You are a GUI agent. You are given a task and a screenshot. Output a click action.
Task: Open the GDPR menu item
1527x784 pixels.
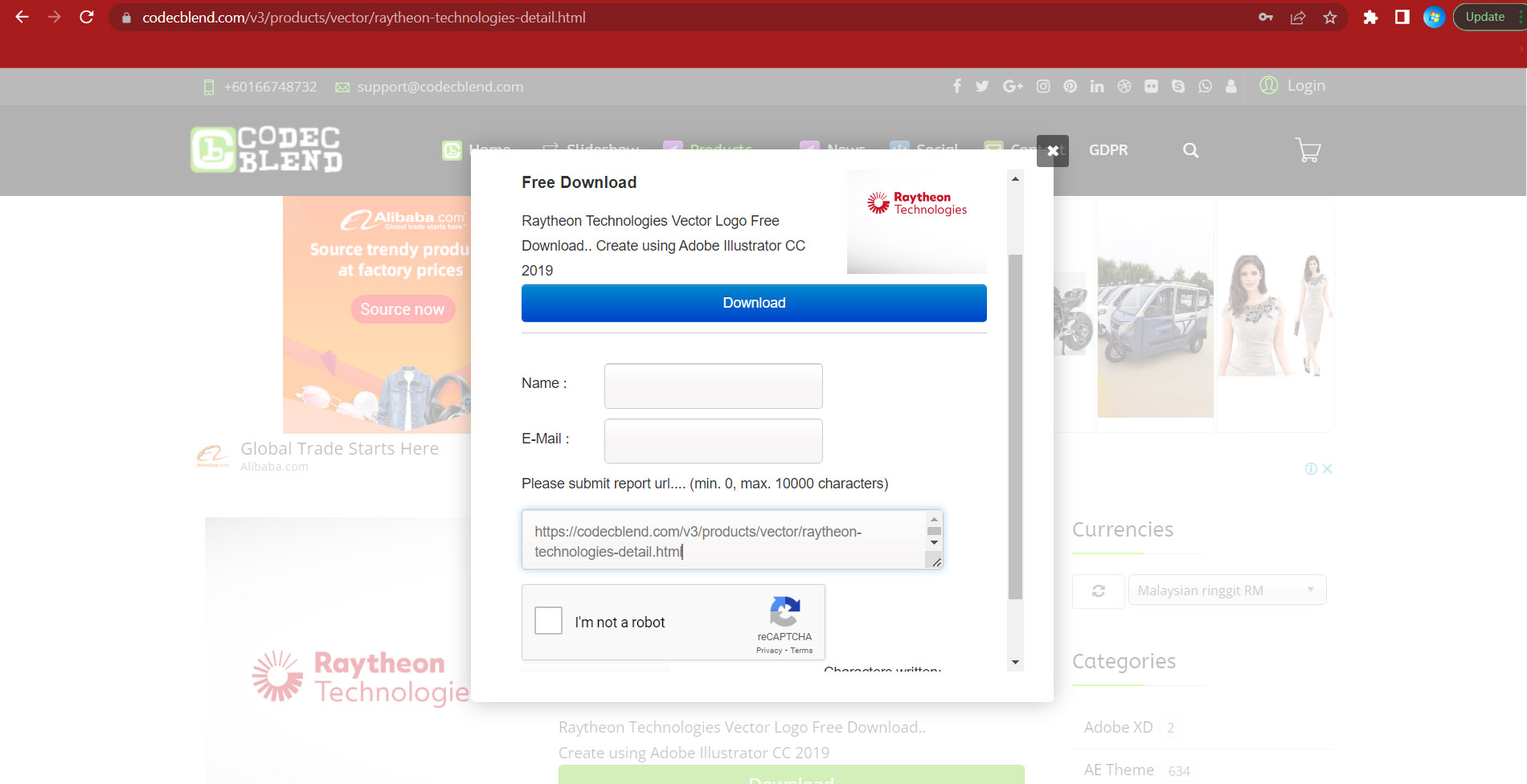(x=1107, y=150)
